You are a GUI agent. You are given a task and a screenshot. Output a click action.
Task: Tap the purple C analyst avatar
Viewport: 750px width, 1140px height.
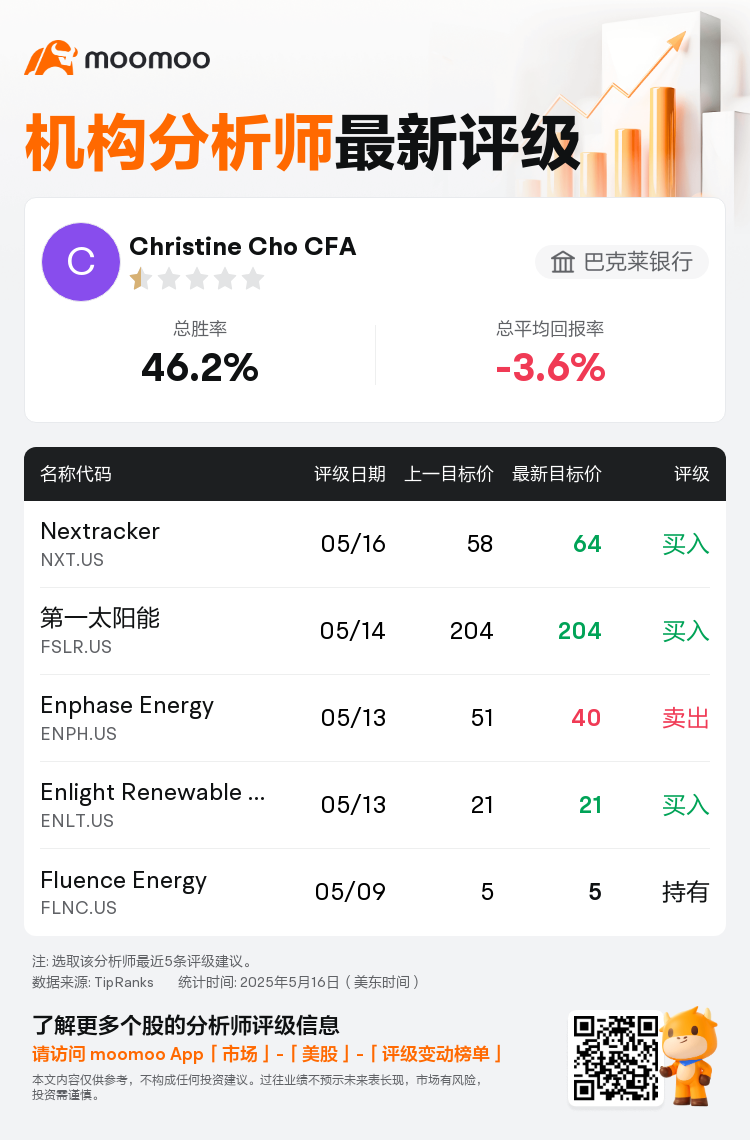(x=81, y=262)
